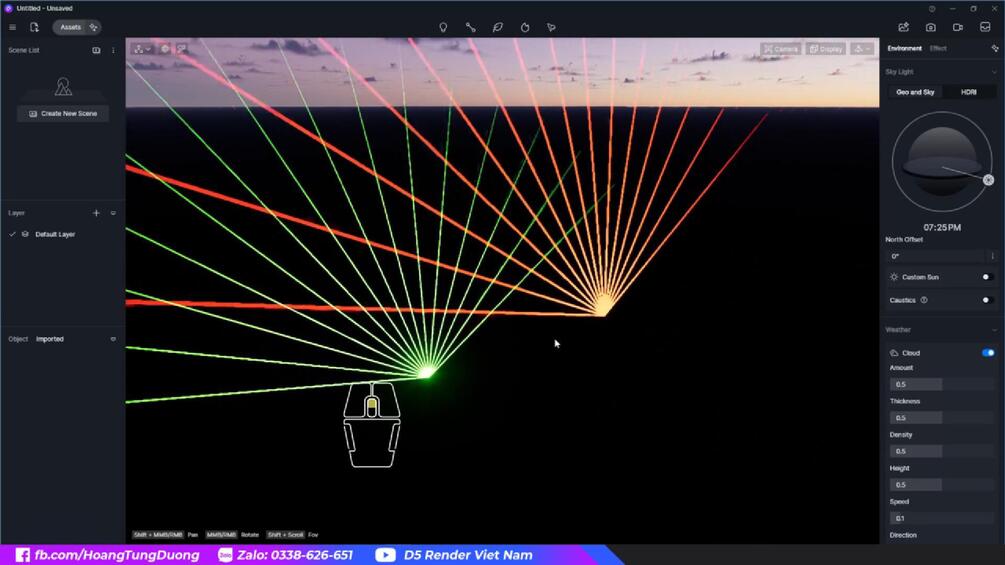This screenshot has width=1005, height=565.
Task: Collapse the Sky Light section
Action: (x=994, y=72)
